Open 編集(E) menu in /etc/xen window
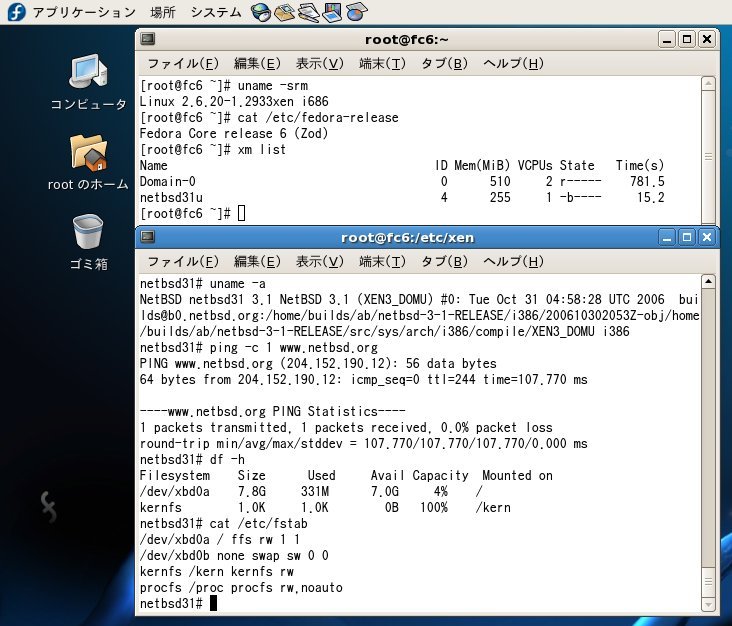The image size is (732, 626). 257,261
